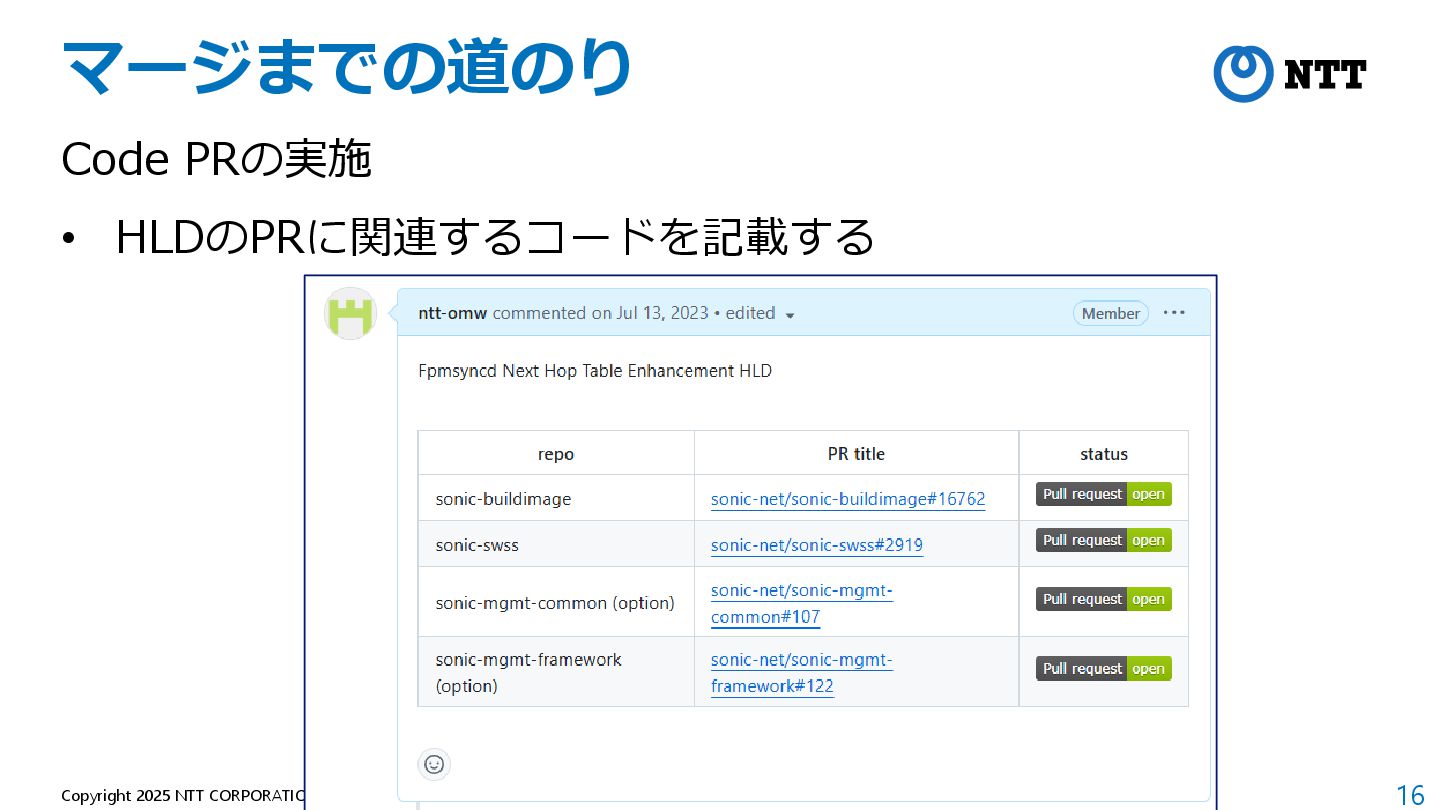Image resolution: width=1440 pixels, height=810 pixels.
Task: Select the 'sonic-buildimage' repo cell
Action: pos(556,498)
